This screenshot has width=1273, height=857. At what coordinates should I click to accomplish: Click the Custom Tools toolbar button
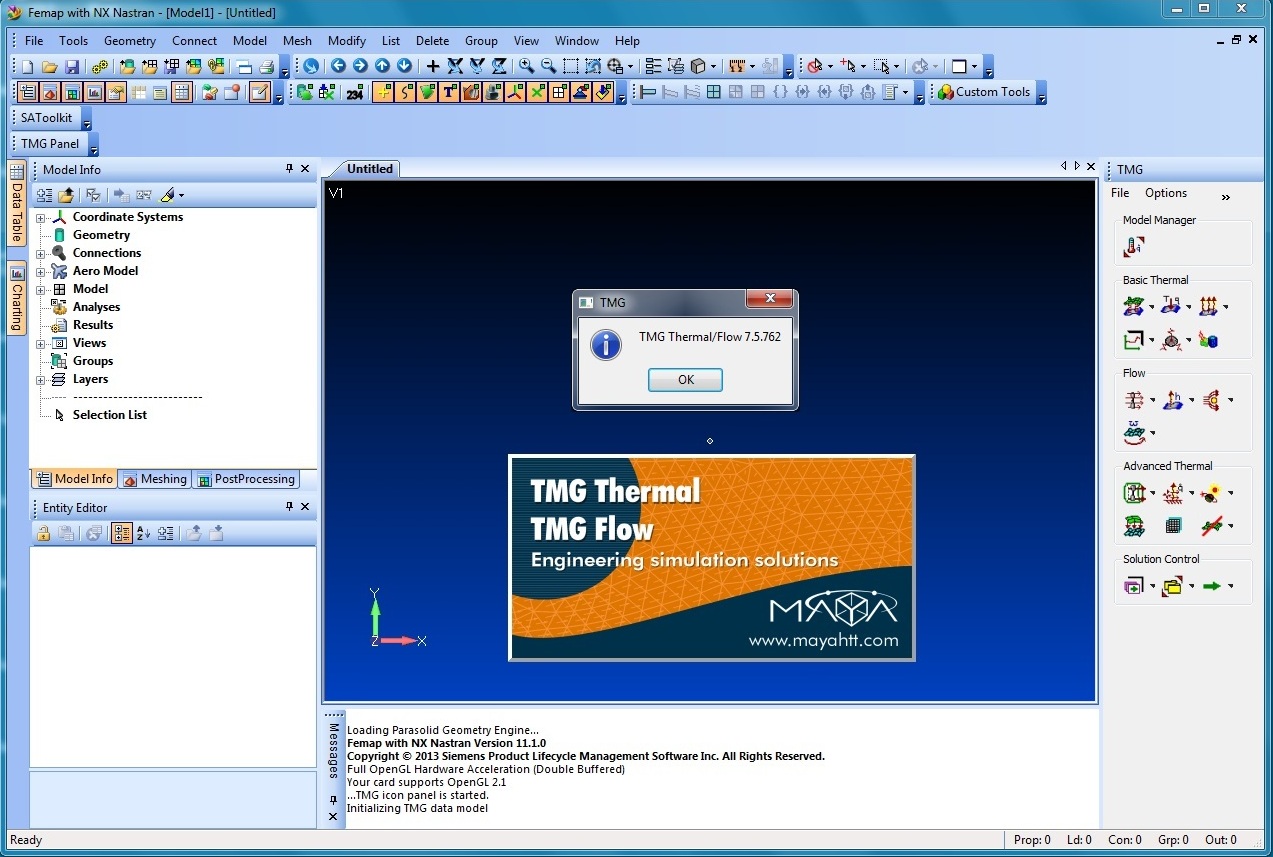(x=983, y=92)
